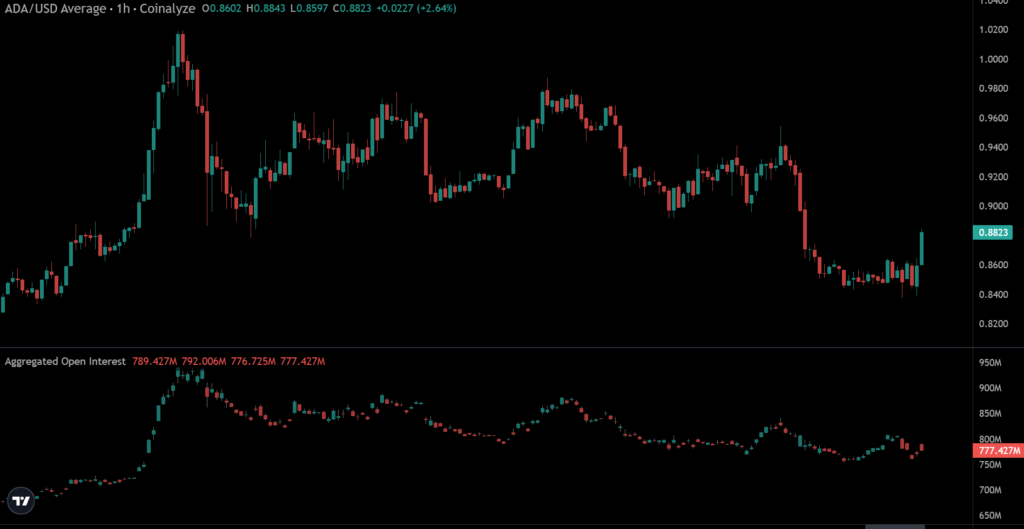
Task: Click the green 0.8823 current price tag
Action: [x=993, y=232]
